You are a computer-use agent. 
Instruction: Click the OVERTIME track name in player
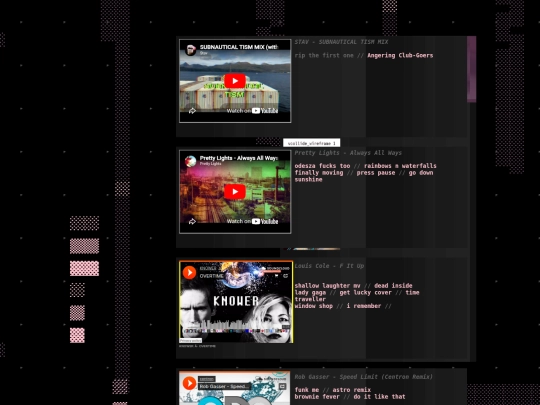coord(211,276)
